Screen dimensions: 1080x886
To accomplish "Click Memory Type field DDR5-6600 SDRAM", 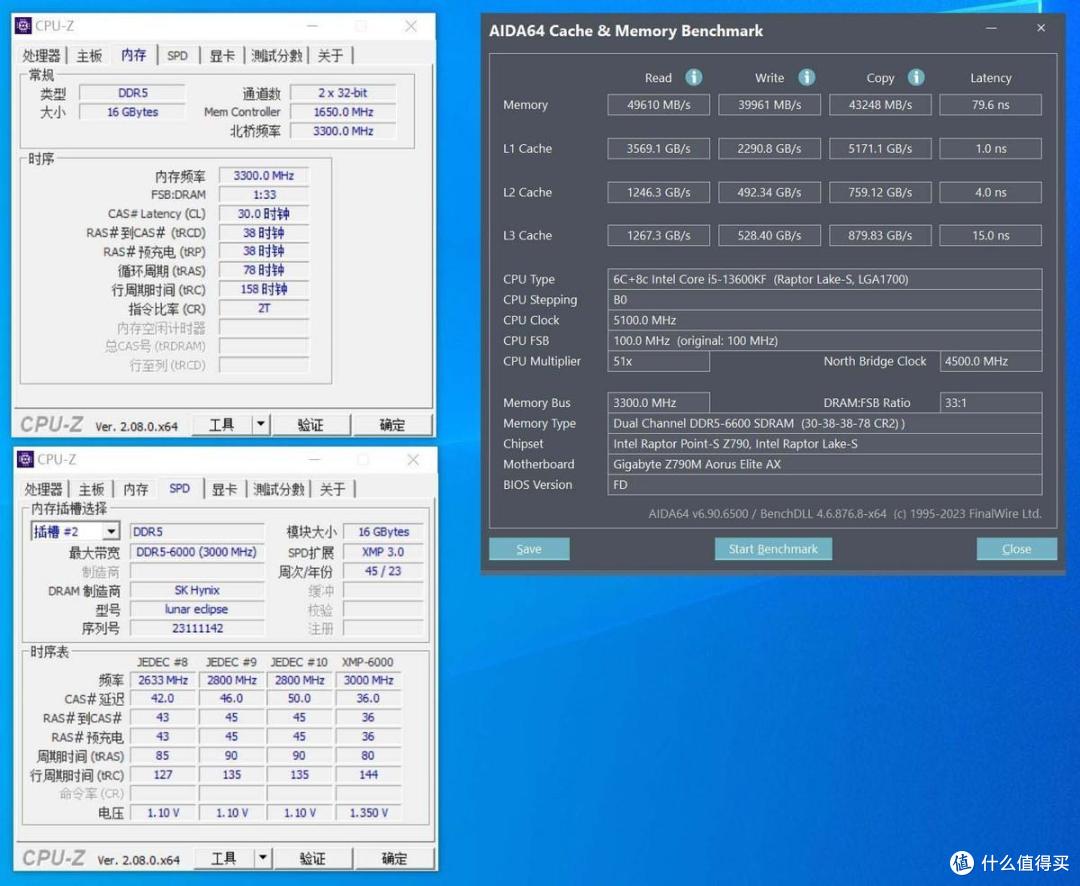I will click(x=824, y=423).
